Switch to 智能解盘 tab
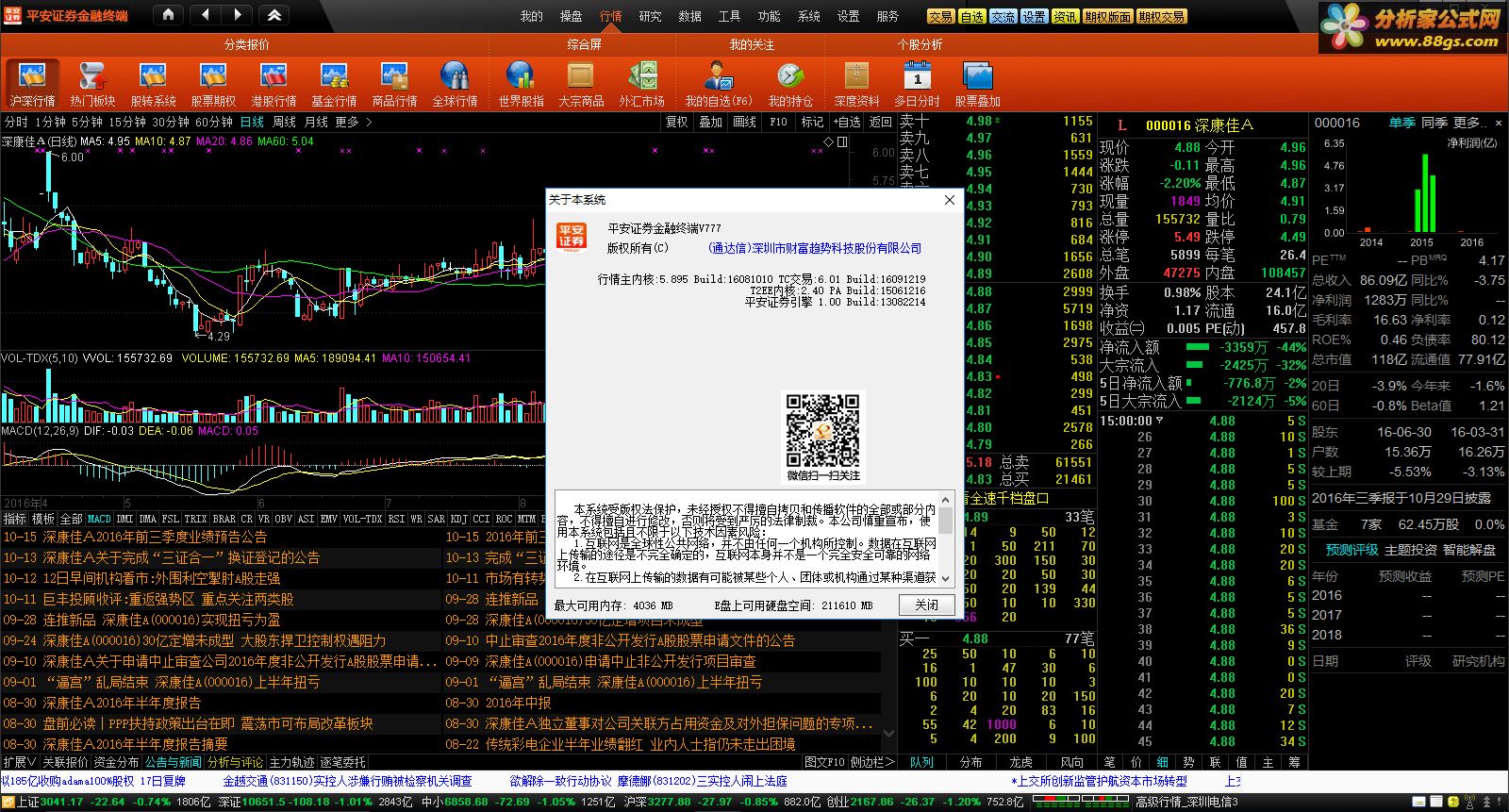 point(1469,550)
